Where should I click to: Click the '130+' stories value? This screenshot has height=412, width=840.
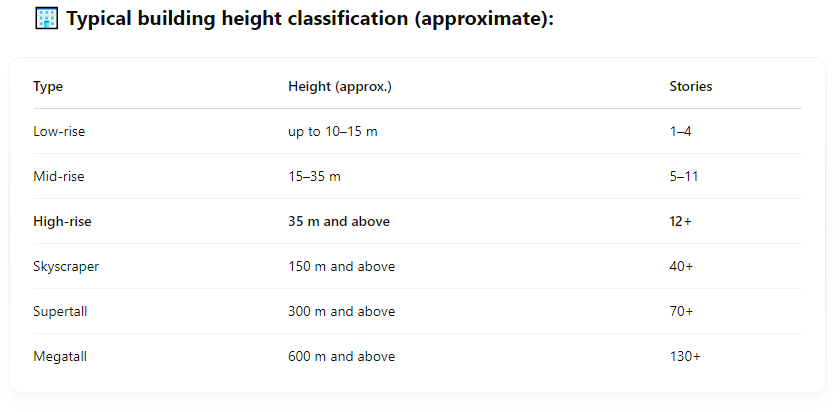pyautogui.click(x=685, y=356)
